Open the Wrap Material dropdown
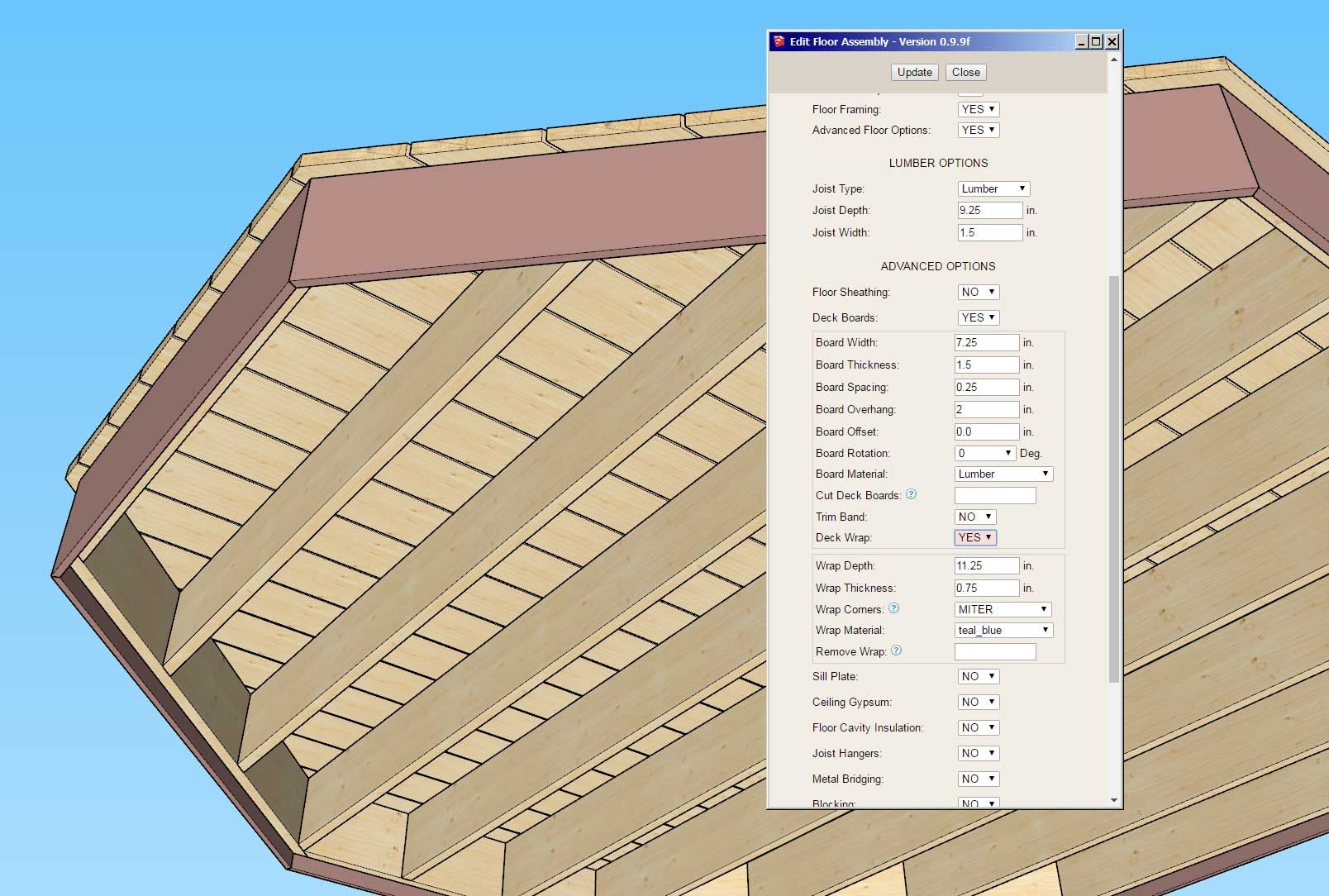Image resolution: width=1329 pixels, height=896 pixels. point(1003,630)
